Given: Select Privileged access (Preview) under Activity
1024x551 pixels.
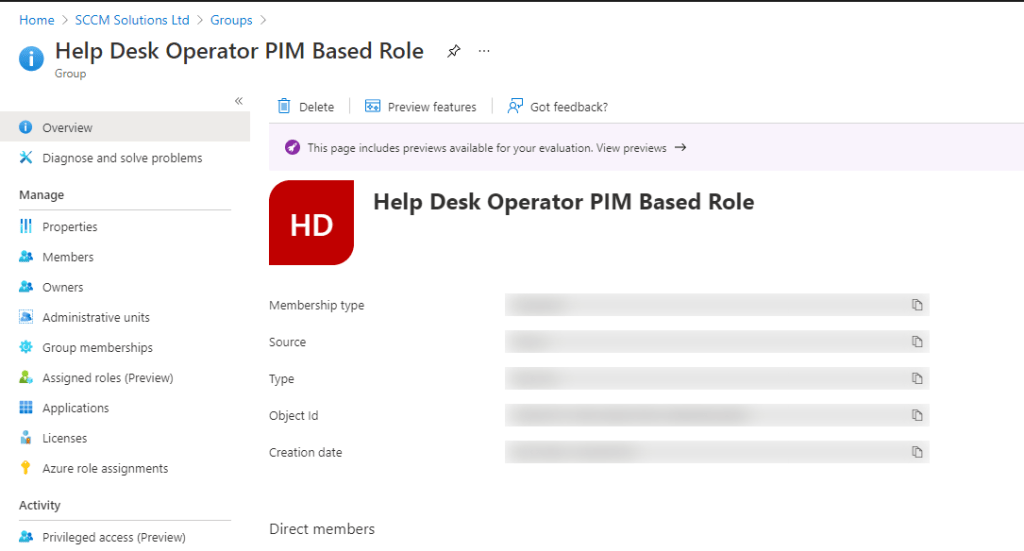Looking at the screenshot, I should 113,537.
